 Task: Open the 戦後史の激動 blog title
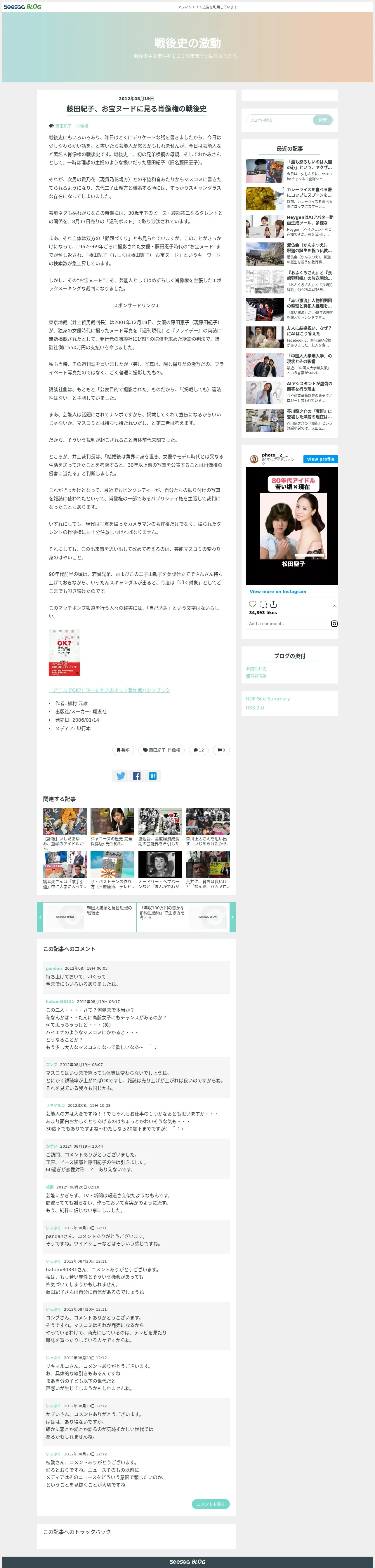187,43
